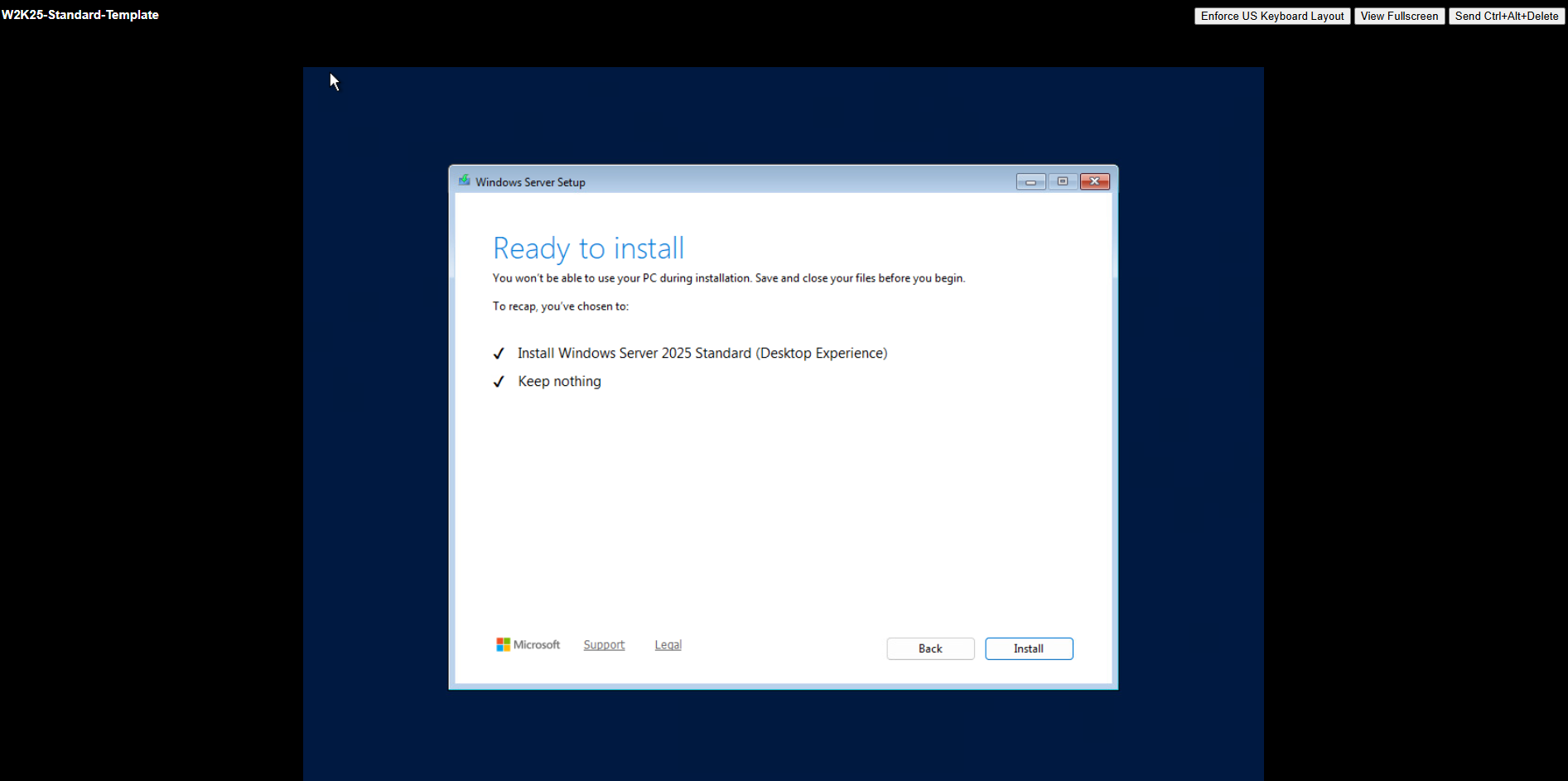Viewport: 1568px width, 781px height.
Task: Minimize the Windows Server Setup window
Action: (x=1030, y=181)
